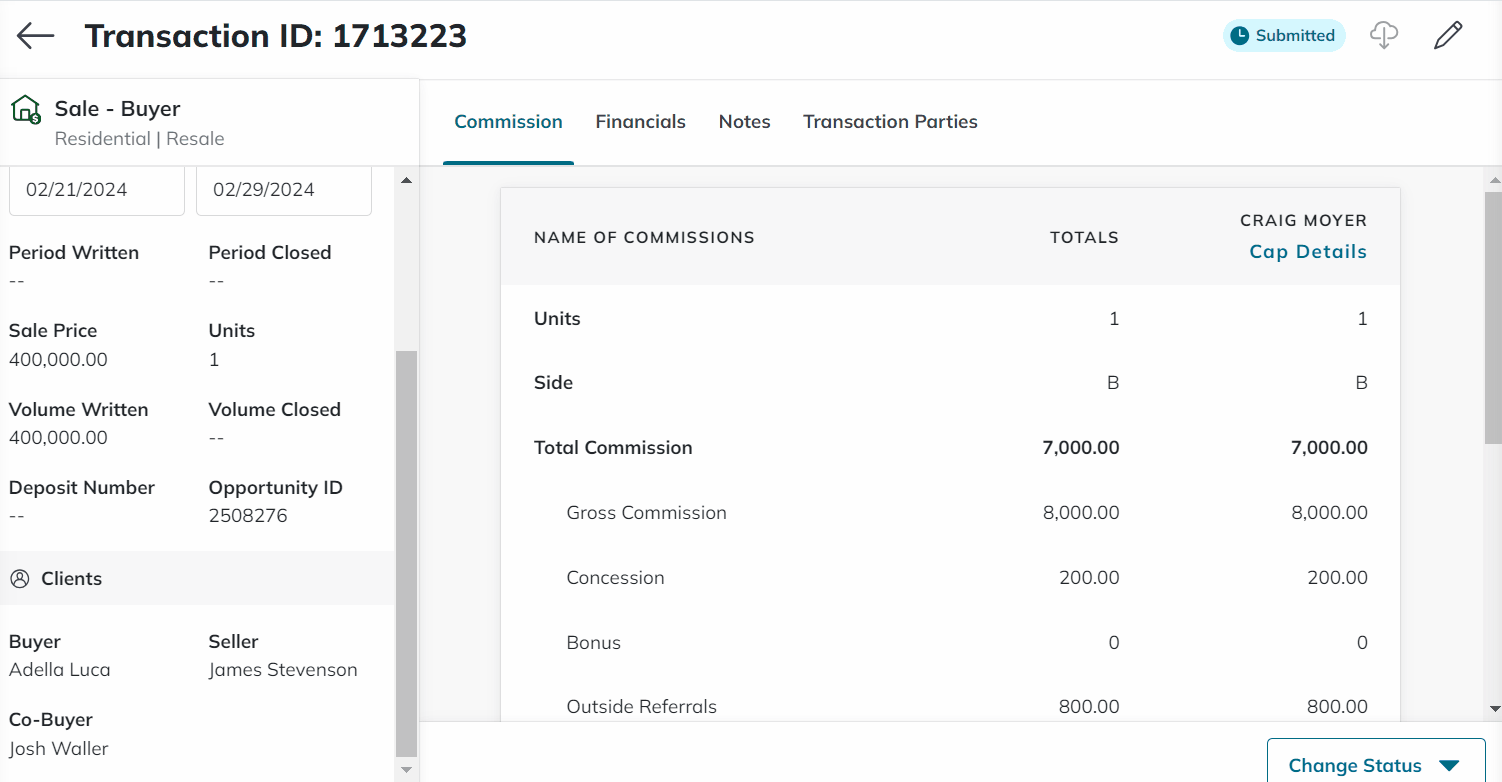Open the download option near Submitted status
This screenshot has height=782, width=1502.
tap(1384, 35)
